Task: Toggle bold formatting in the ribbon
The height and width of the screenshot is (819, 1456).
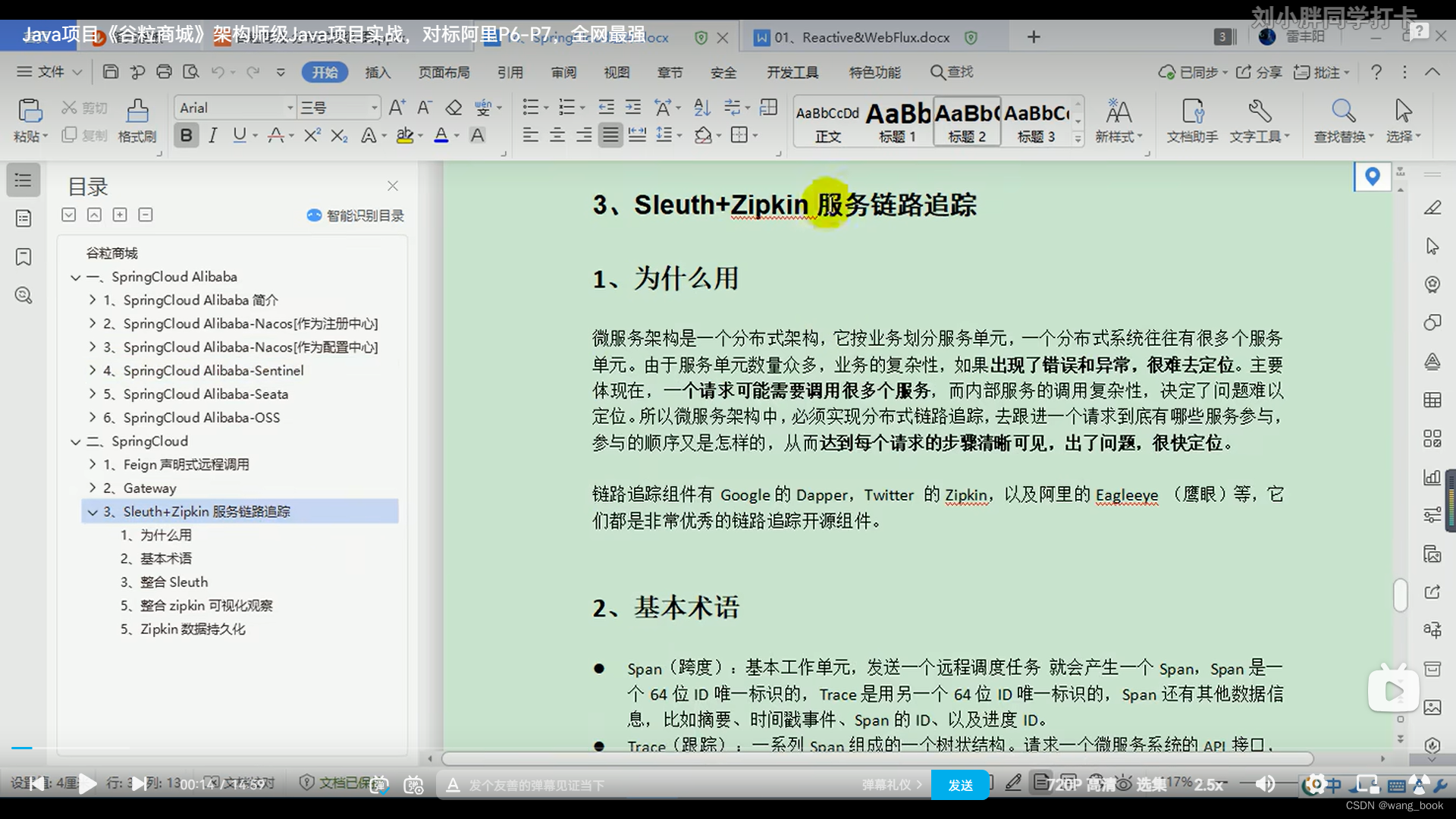Action: tap(186, 136)
